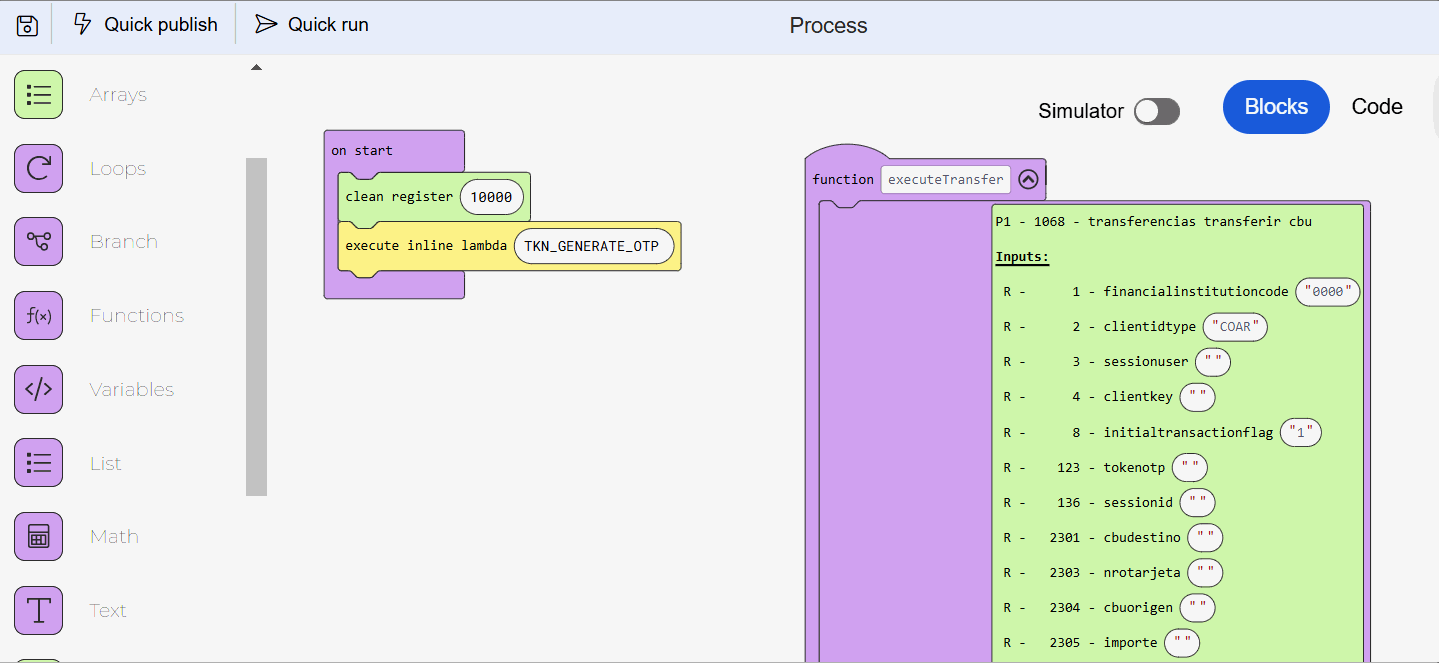This screenshot has height=663, width=1439.
Task: Edit the executeTransfer function name field
Action: [945, 180]
